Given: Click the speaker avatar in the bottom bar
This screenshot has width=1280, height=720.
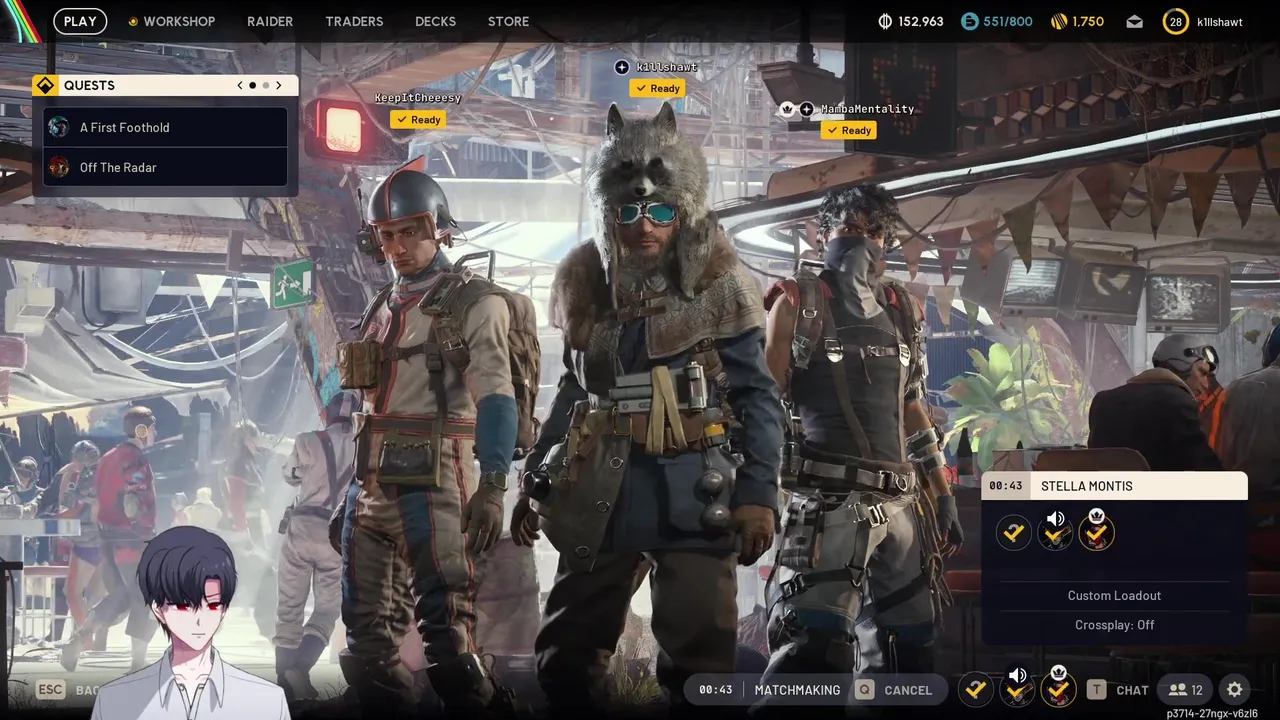Looking at the screenshot, I should tap(1017, 688).
